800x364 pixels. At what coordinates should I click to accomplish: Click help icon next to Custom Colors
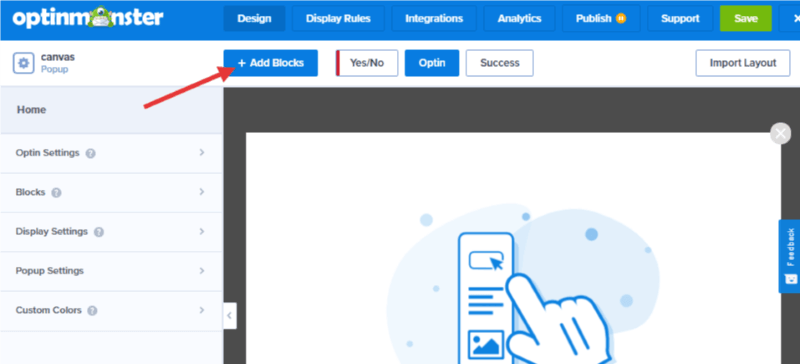click(92, 310)
